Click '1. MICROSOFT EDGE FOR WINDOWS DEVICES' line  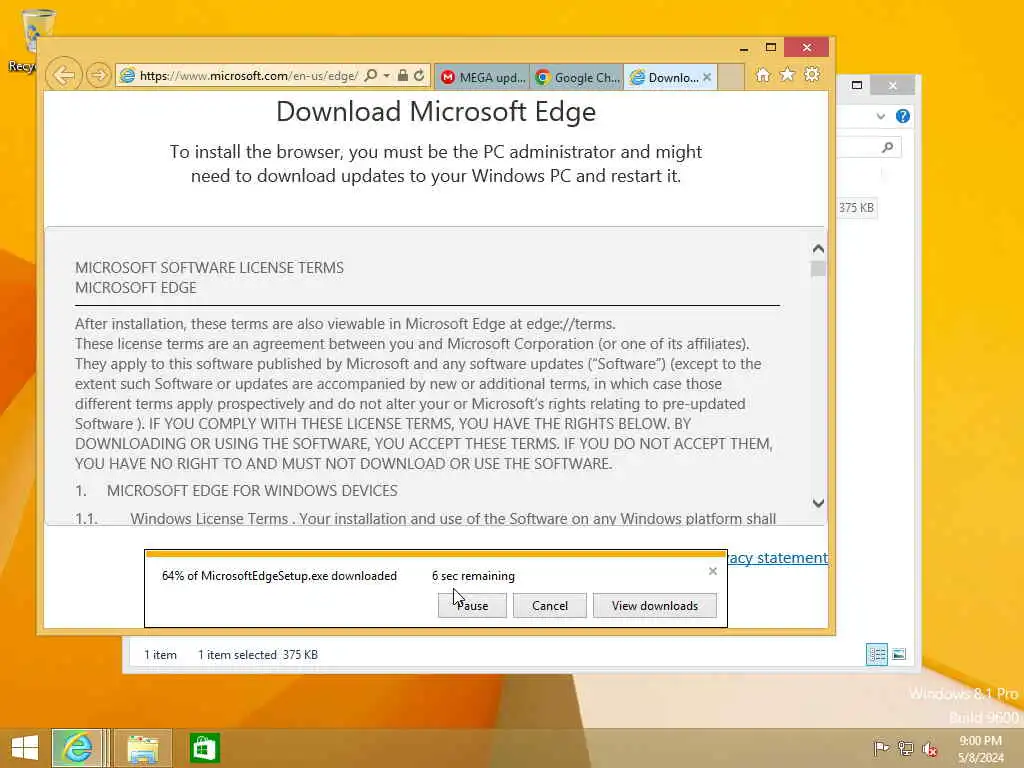tap(236, 490)
